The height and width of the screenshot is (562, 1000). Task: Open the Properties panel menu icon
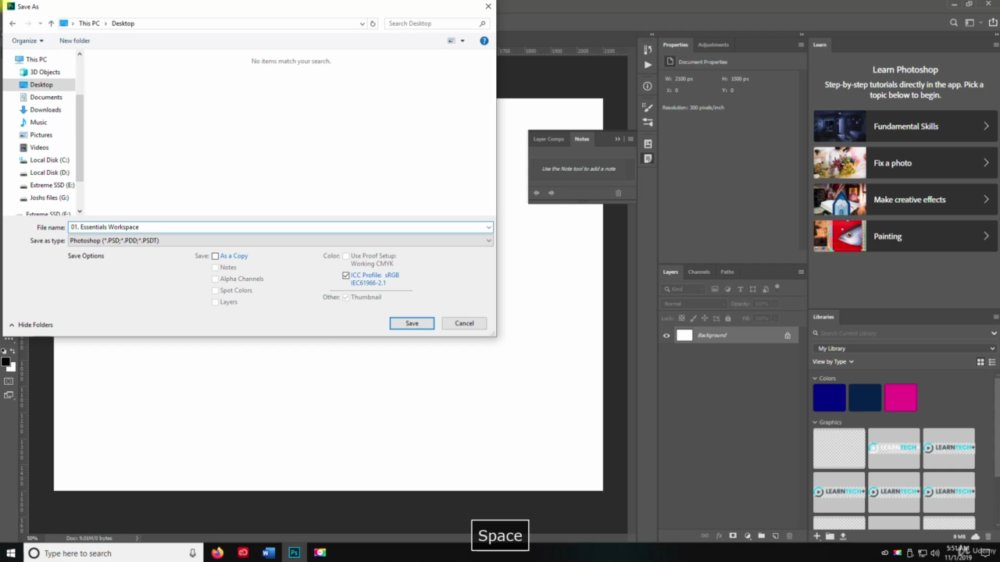click(x=801, y=45)
